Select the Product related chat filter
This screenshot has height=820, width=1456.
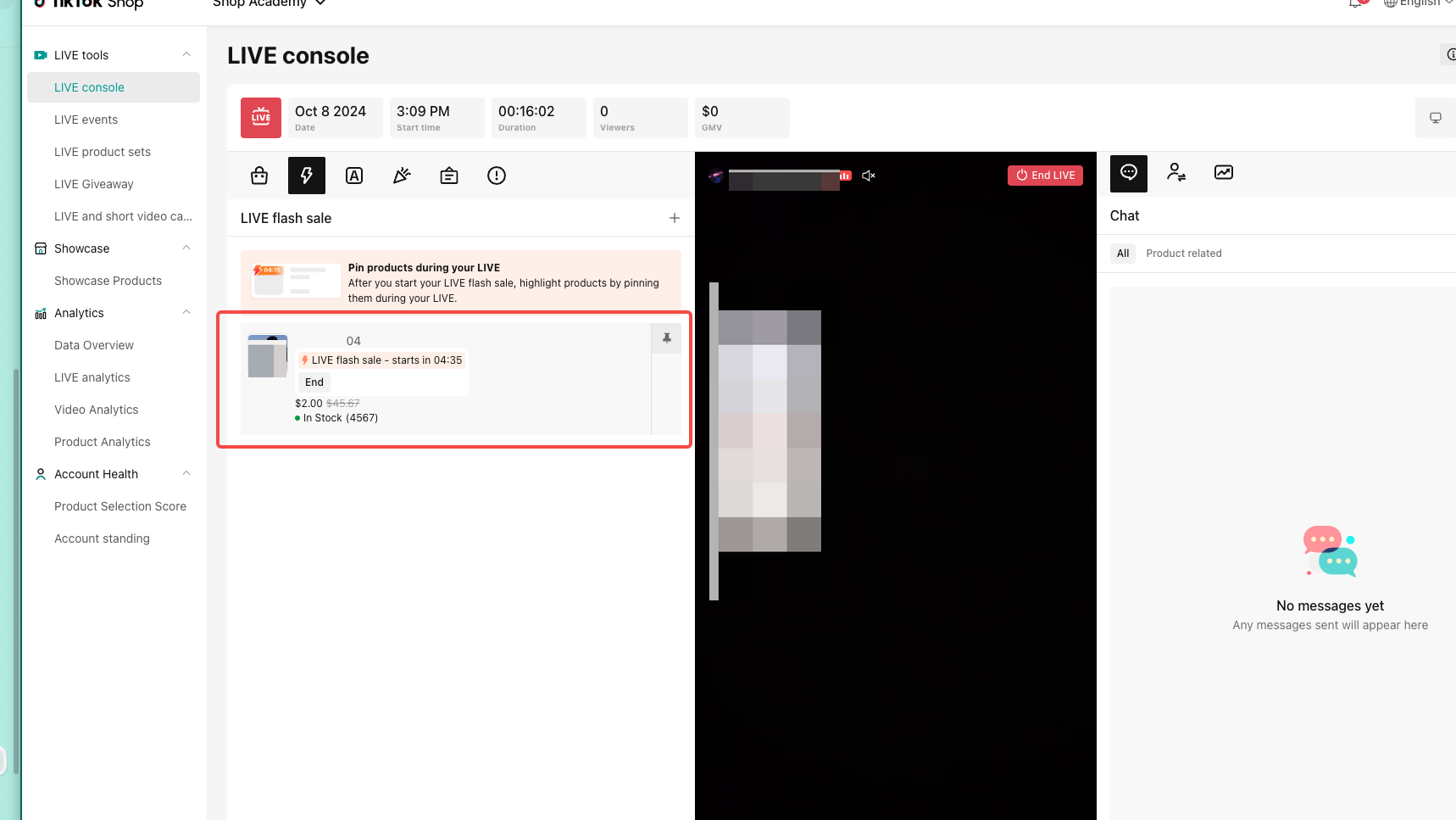click(1184, 254)
